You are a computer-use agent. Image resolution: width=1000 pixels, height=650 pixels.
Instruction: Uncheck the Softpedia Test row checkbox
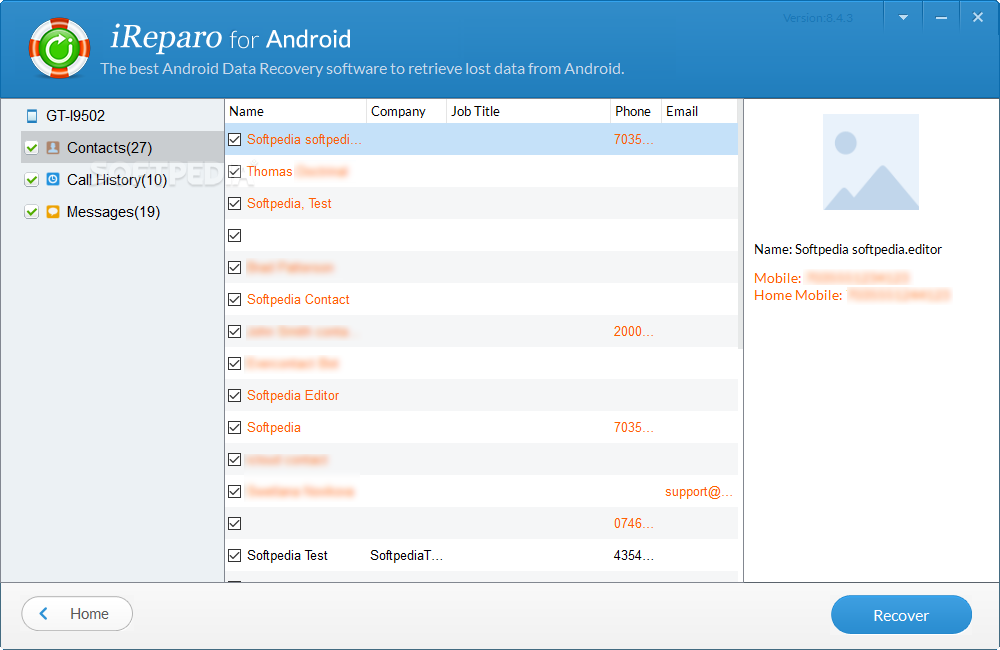(235, 556)
